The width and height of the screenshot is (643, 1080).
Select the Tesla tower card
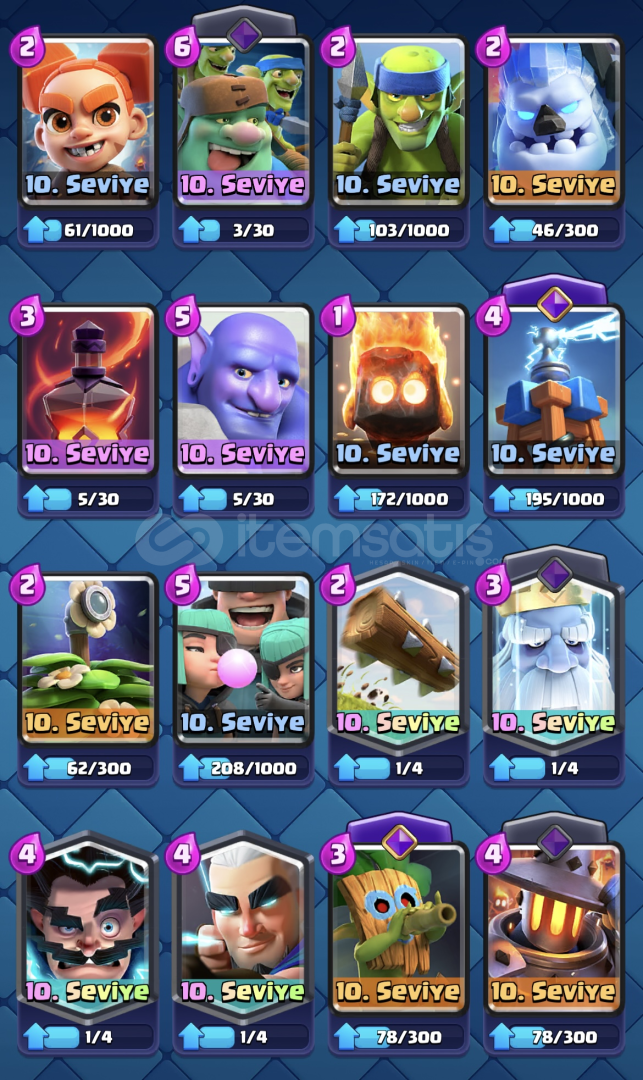pyautogui.click(x=554, y=390)
